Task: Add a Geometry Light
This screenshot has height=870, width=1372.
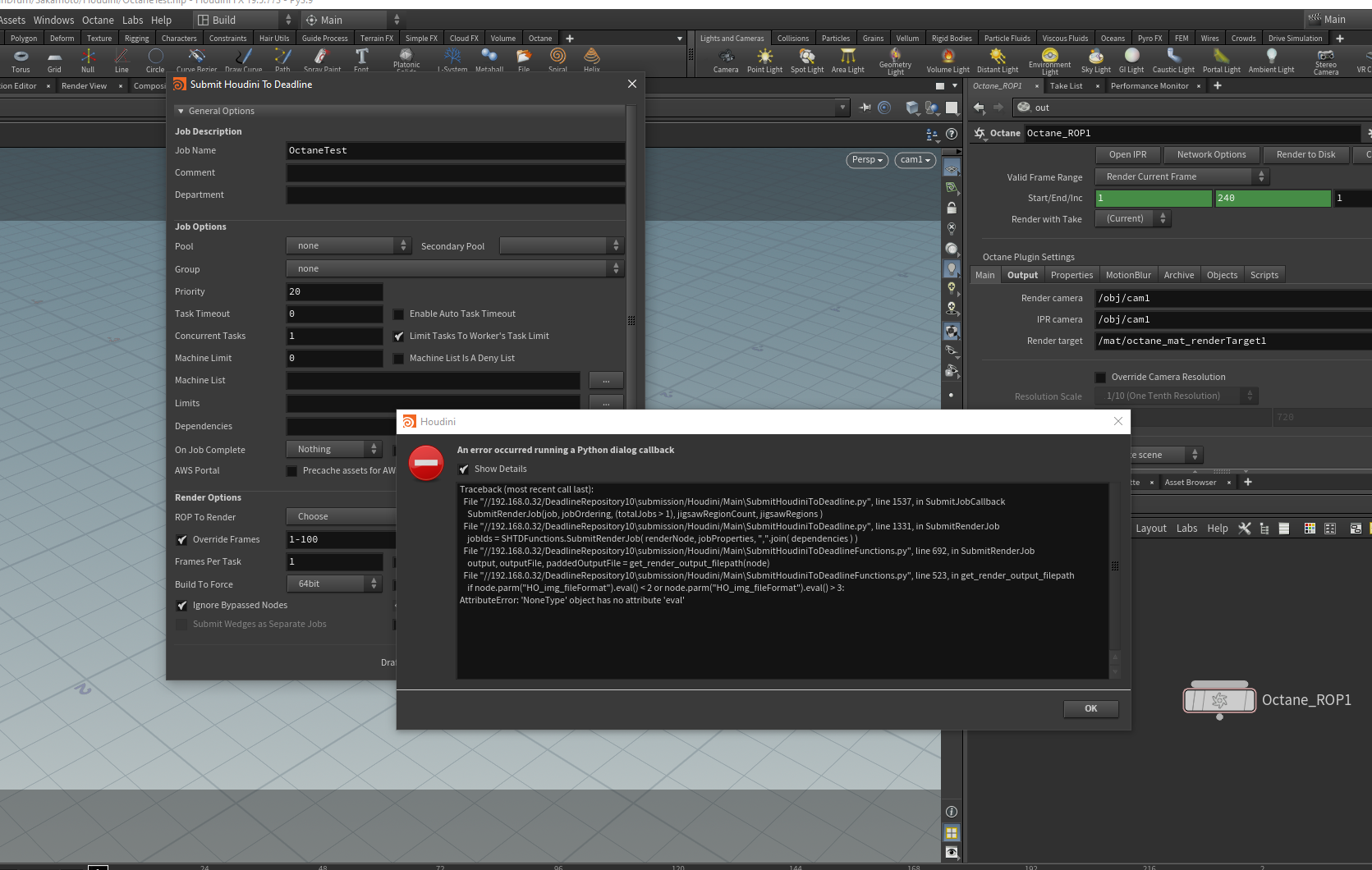Action: click(895, 62)
